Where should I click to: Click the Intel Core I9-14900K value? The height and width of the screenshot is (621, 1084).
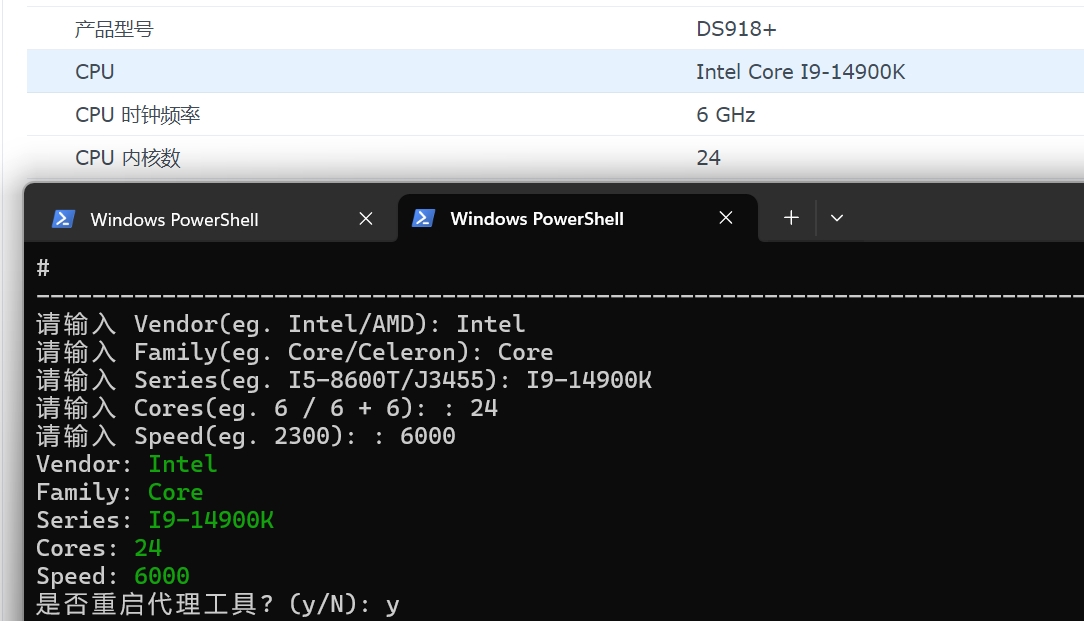(800, 72)
